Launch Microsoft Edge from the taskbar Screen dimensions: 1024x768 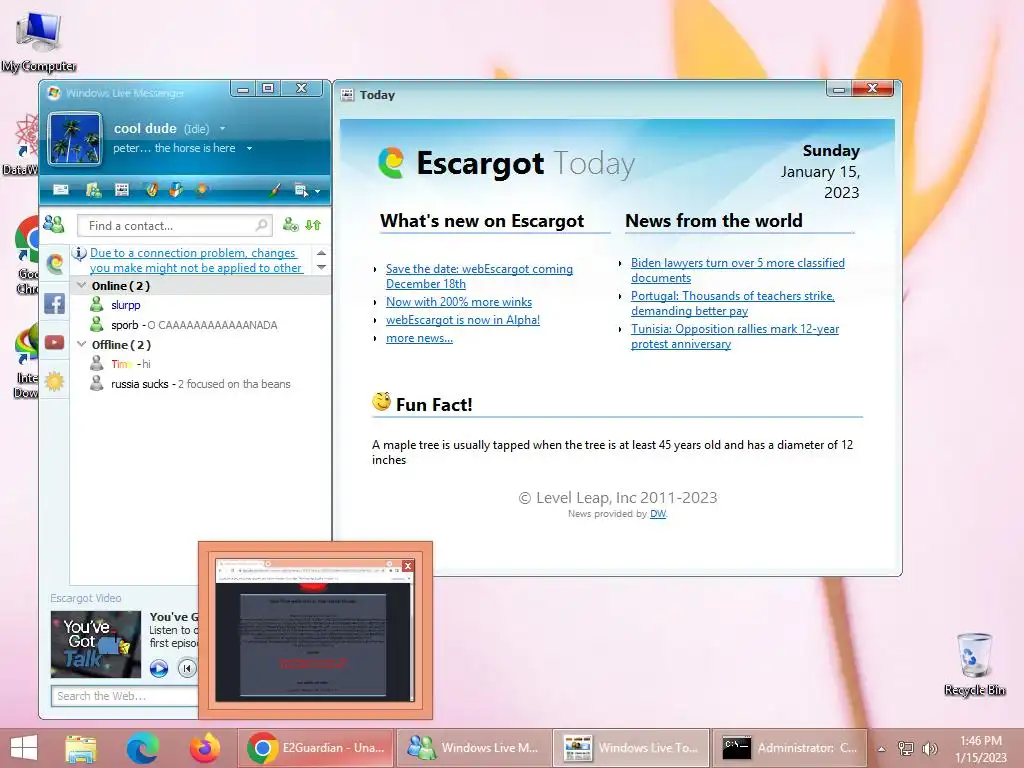(x=142, y=748)
